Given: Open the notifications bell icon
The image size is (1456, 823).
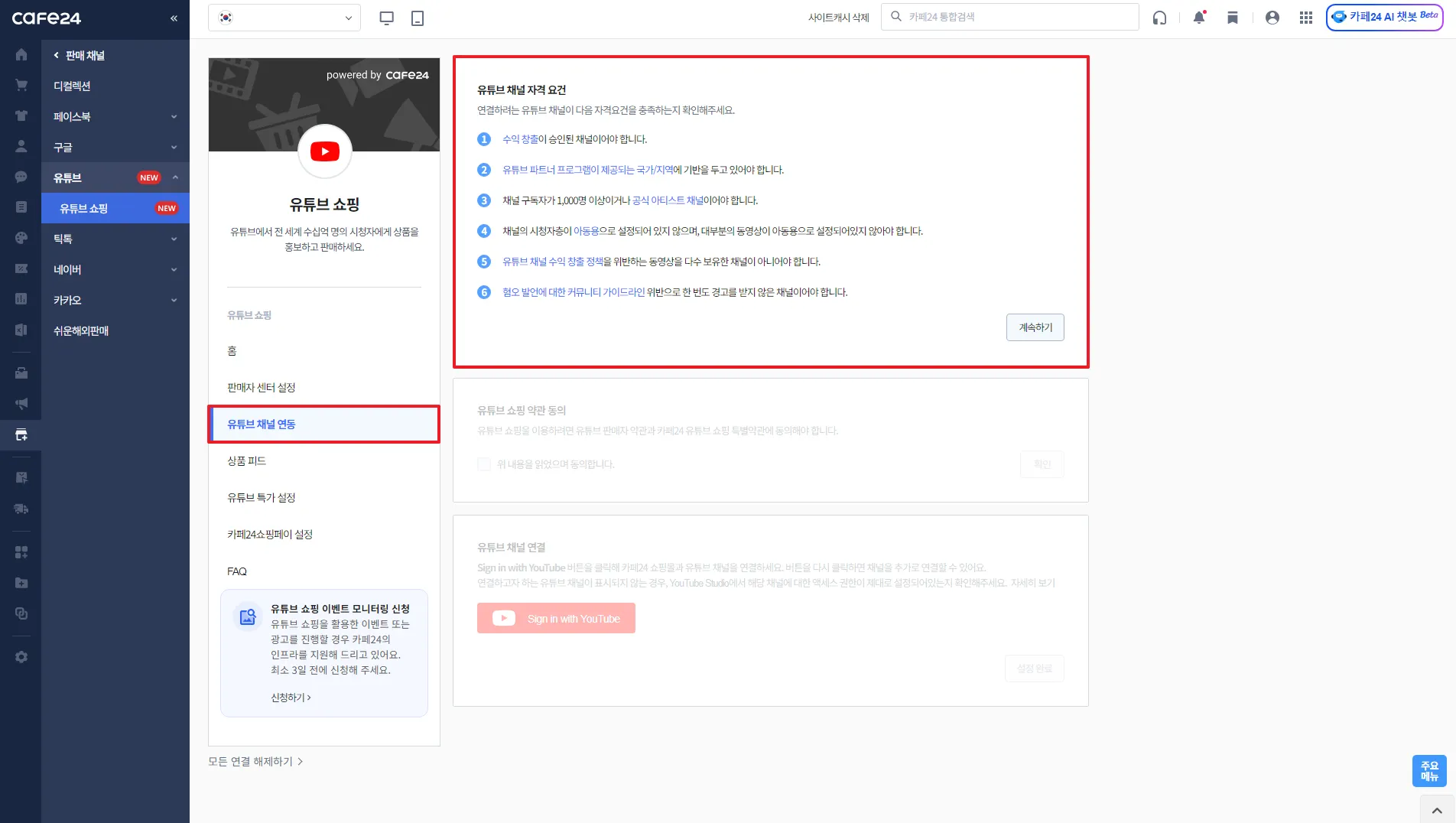Looking at the screenshot, I should coord(1199,18).
